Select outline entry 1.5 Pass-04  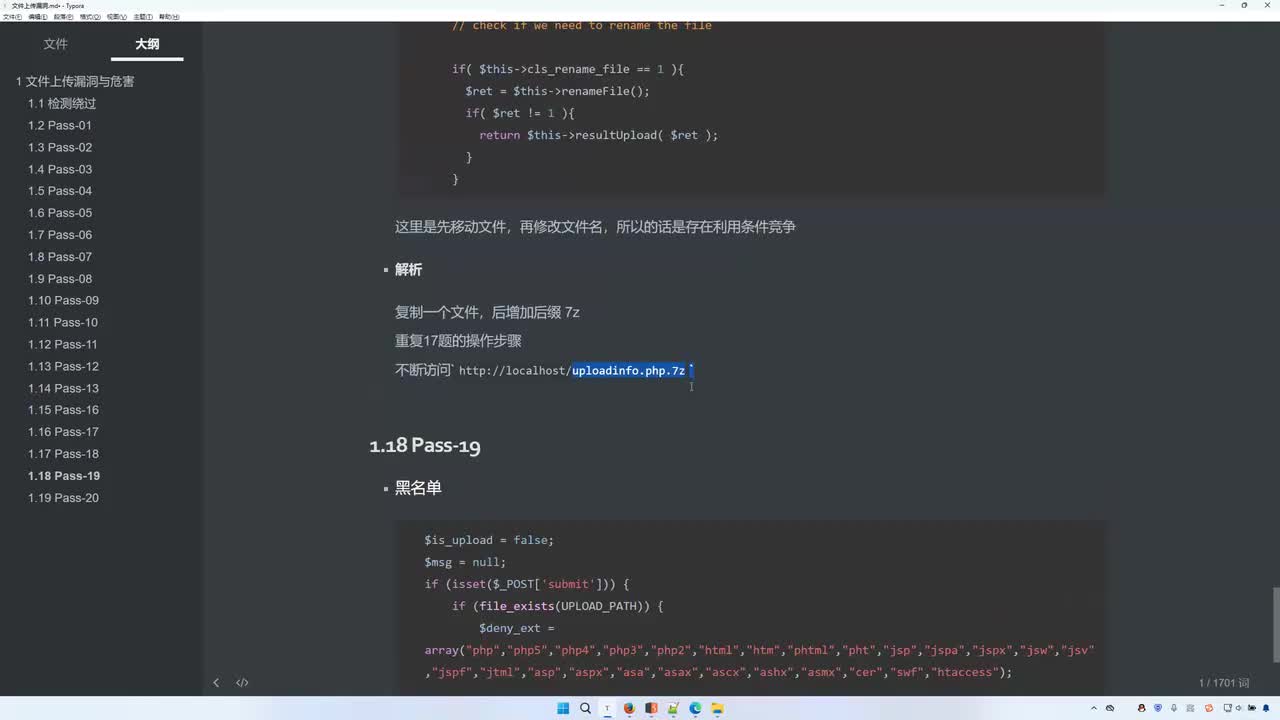tap(60, 191)
